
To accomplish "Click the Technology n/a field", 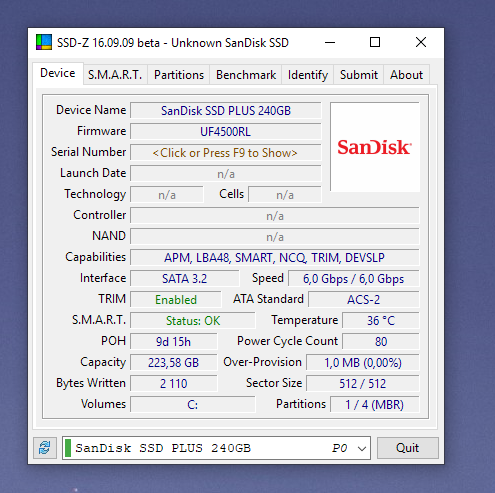I will (167, 195).
